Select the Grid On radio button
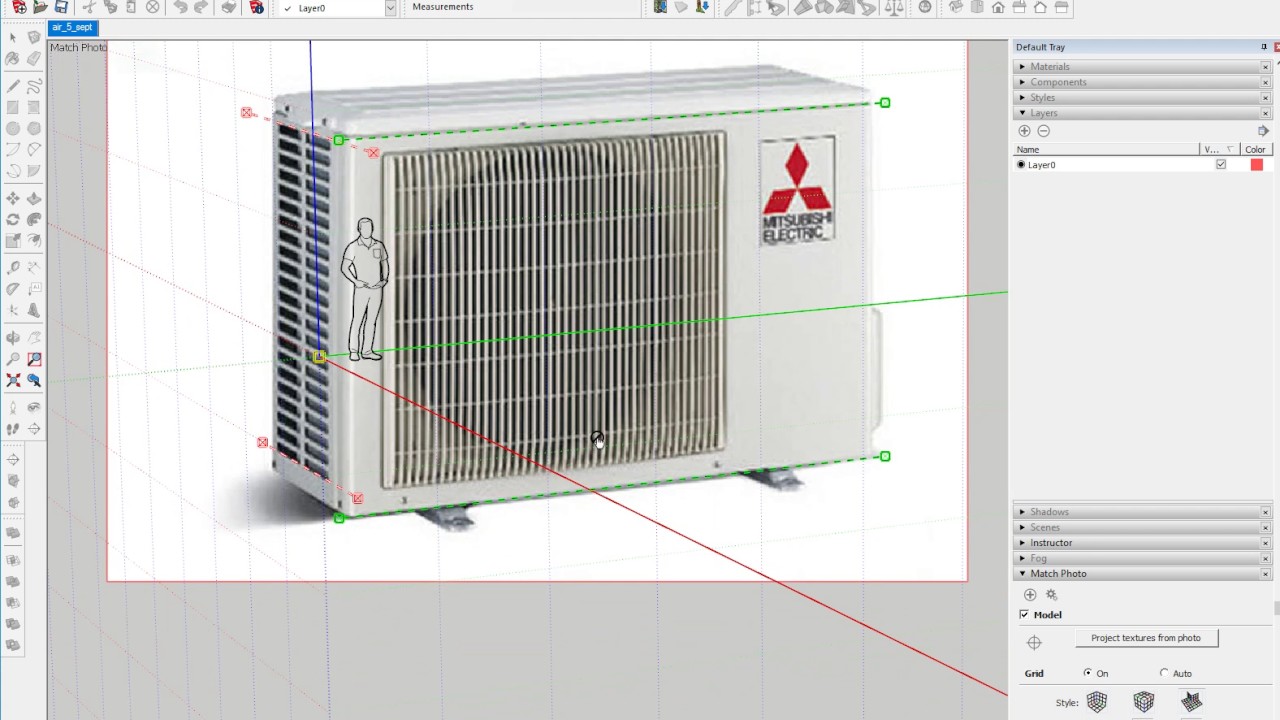The image size is (1280, 720). click(1087, 673)
